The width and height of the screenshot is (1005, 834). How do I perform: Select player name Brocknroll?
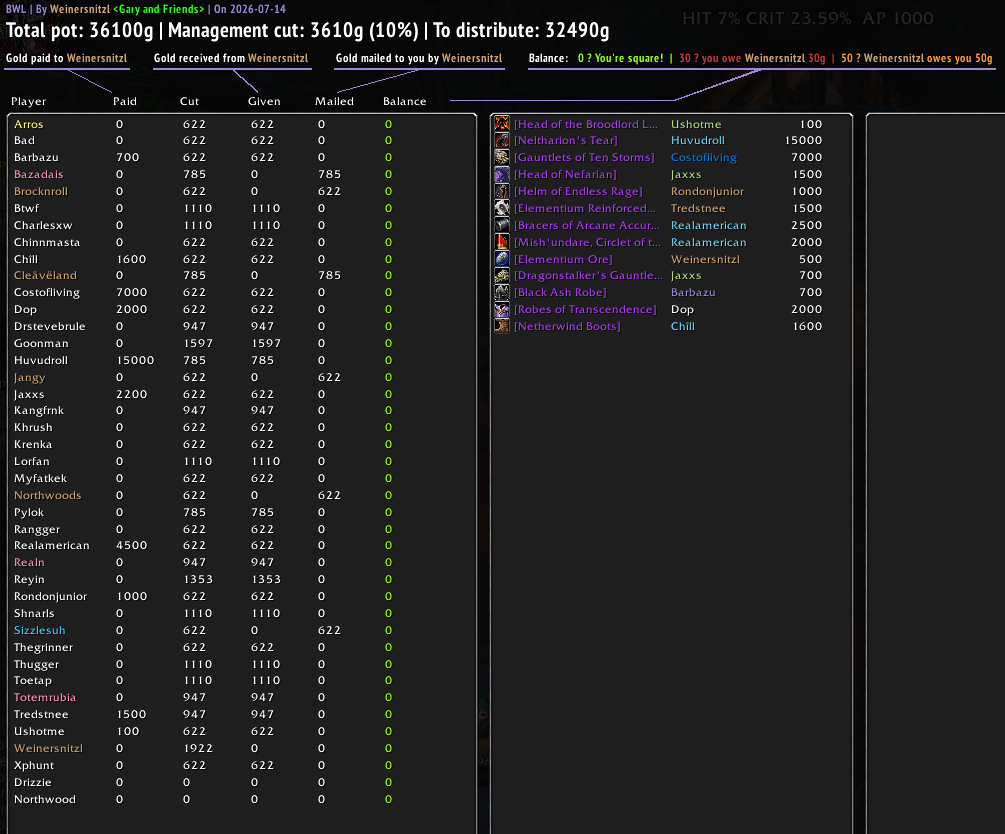click(41, 191)
